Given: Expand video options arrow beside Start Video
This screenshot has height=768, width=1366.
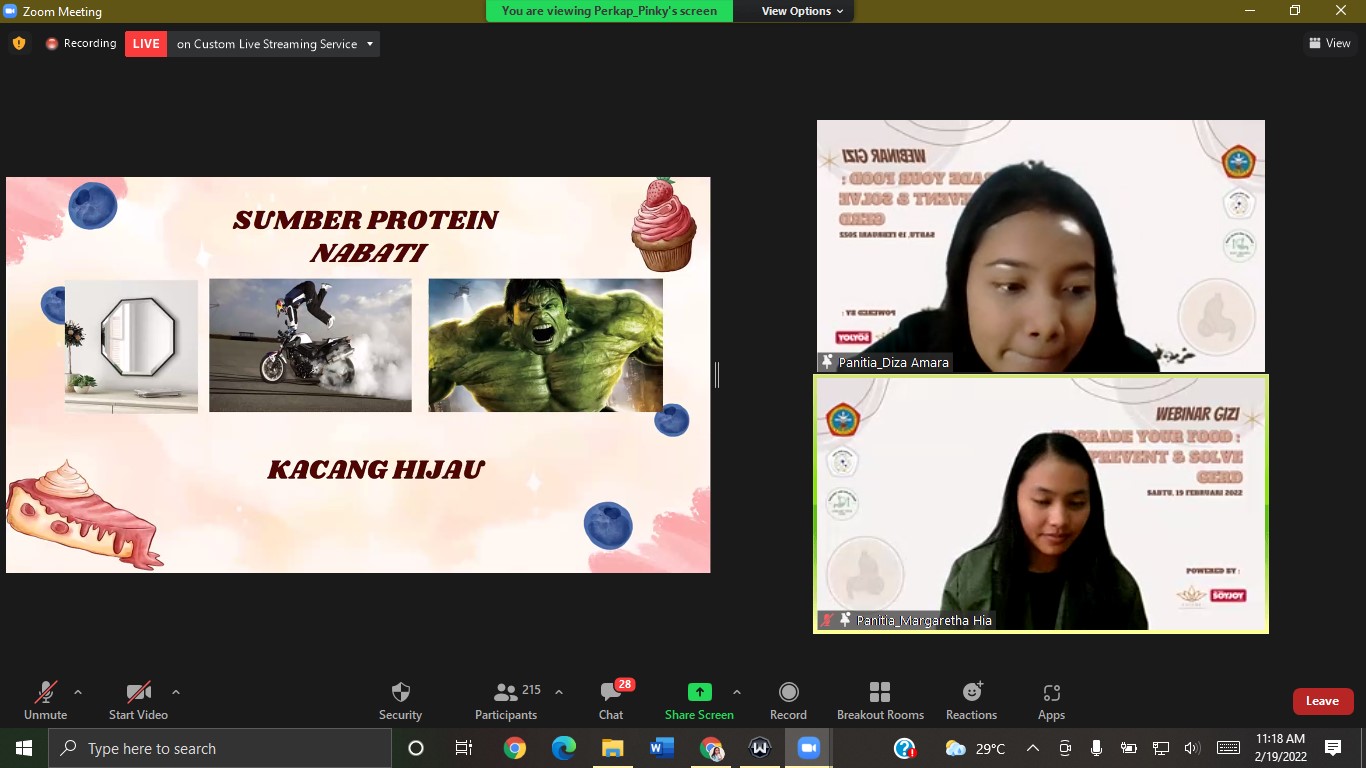Looking at the screenshot, I should pos(176,692).
